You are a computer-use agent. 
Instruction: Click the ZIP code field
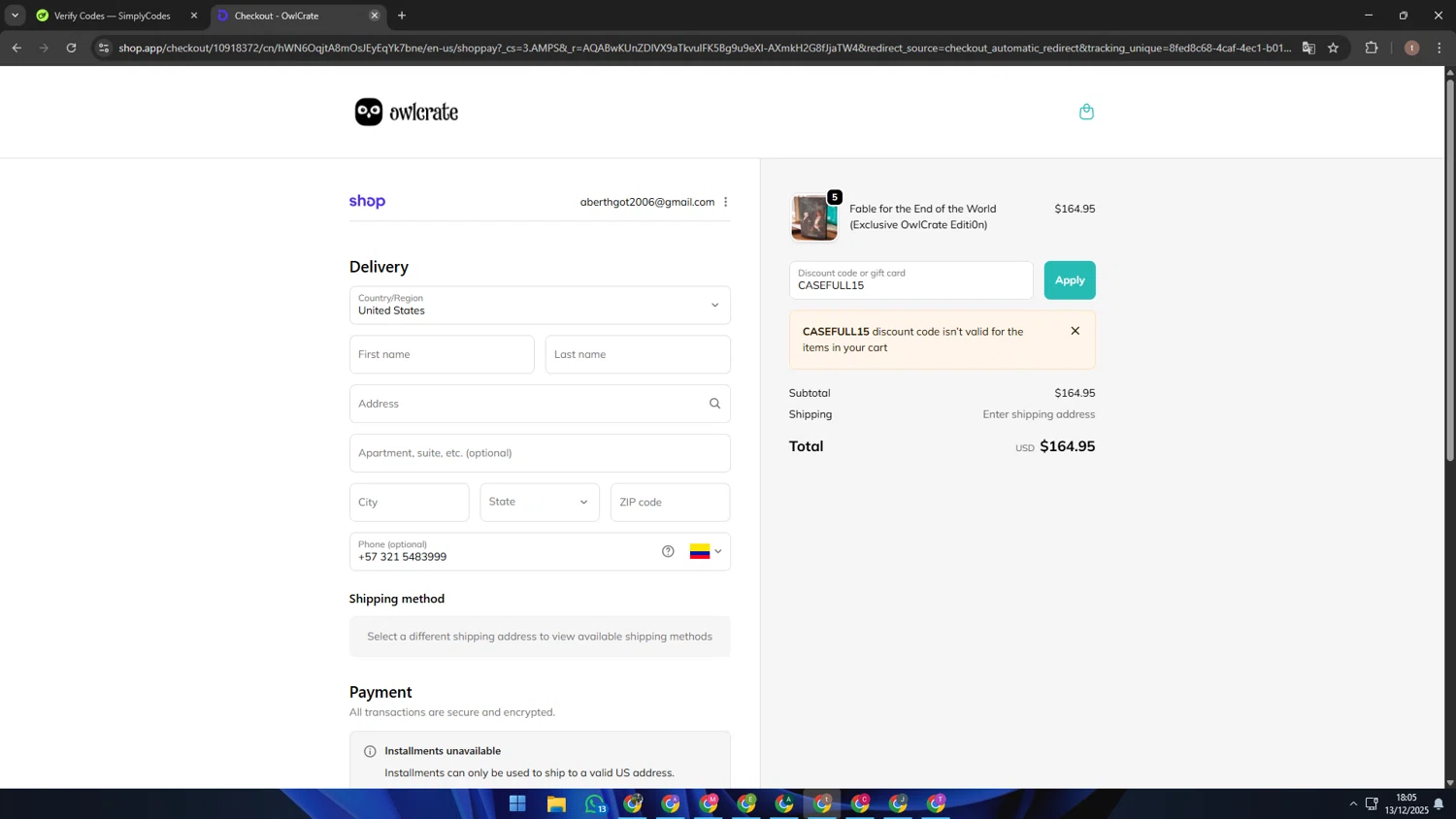[x=670, y=502]
